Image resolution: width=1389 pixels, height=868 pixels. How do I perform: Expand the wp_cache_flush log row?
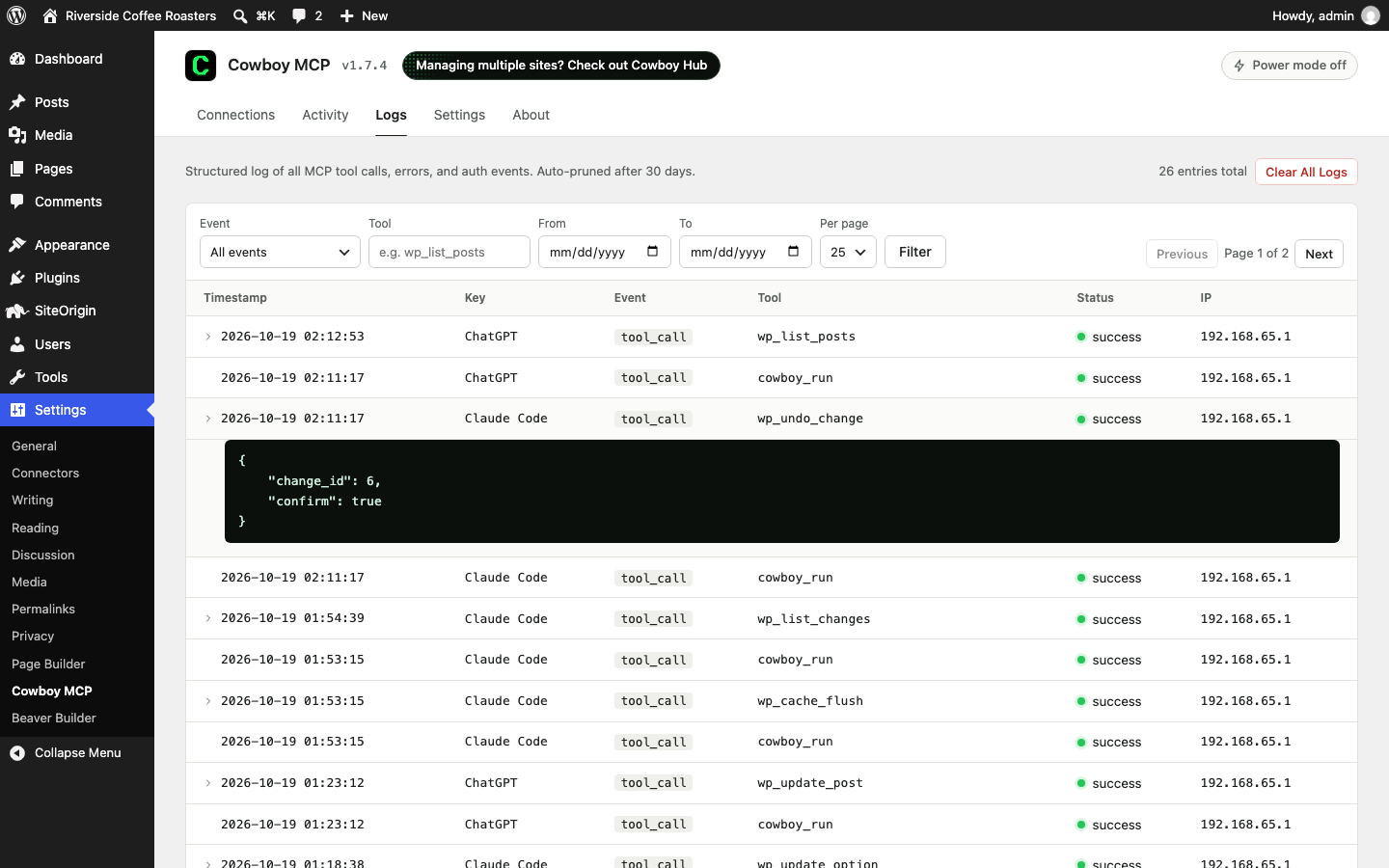click(x=208, y=701)
